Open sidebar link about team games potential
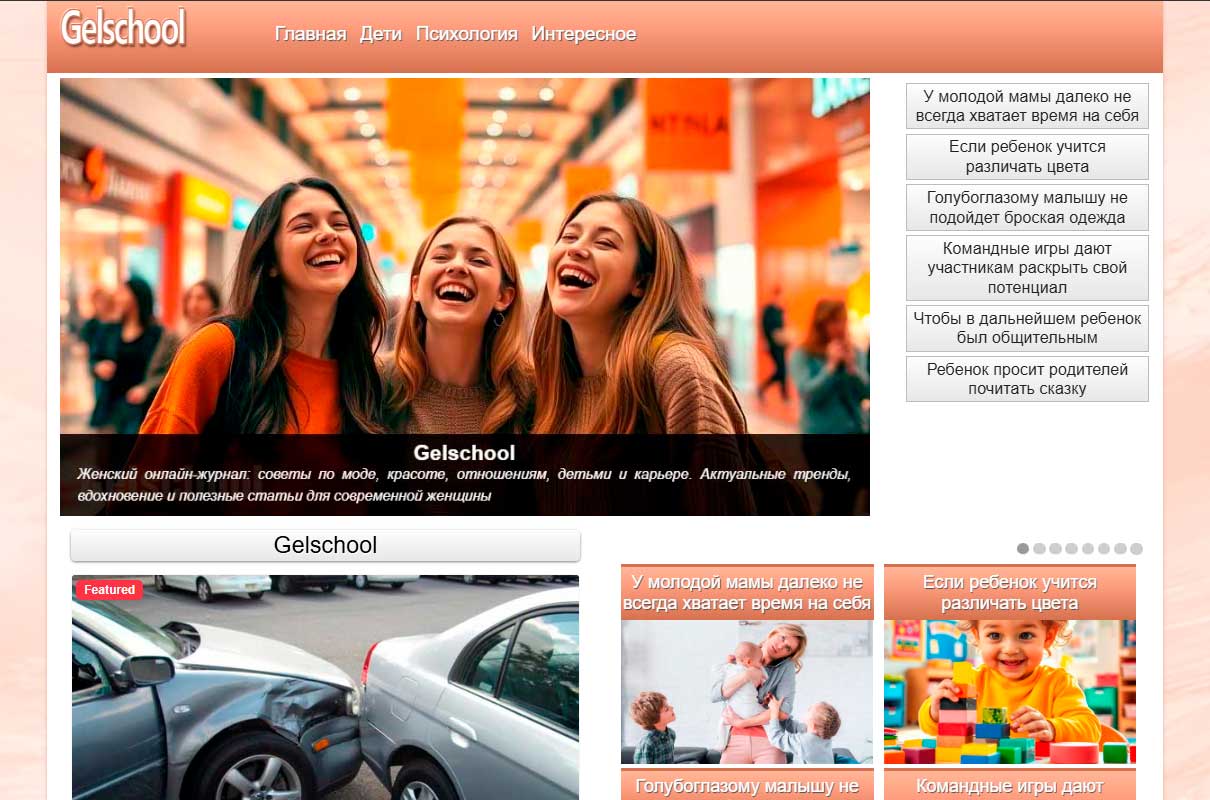Image resolution: width=1210 pixels, height=800 pixels. click(1026, 267)
